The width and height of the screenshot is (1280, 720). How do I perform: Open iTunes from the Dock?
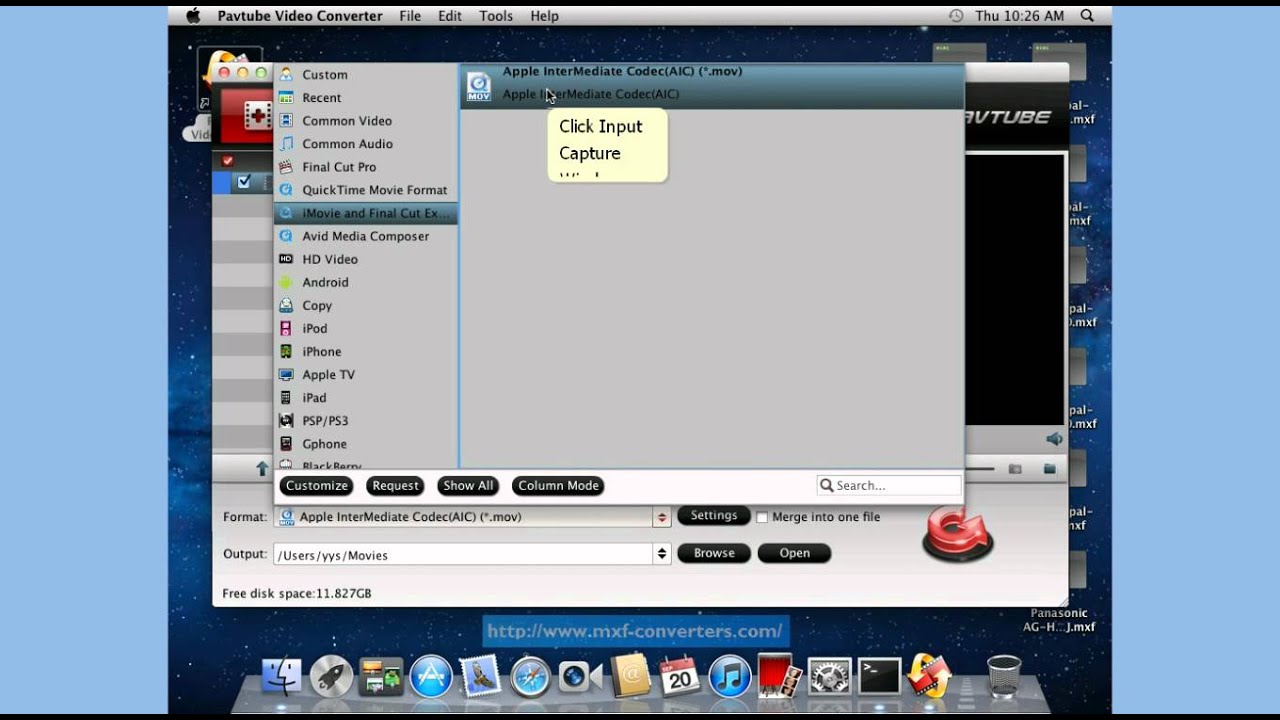tap(730, 677)
